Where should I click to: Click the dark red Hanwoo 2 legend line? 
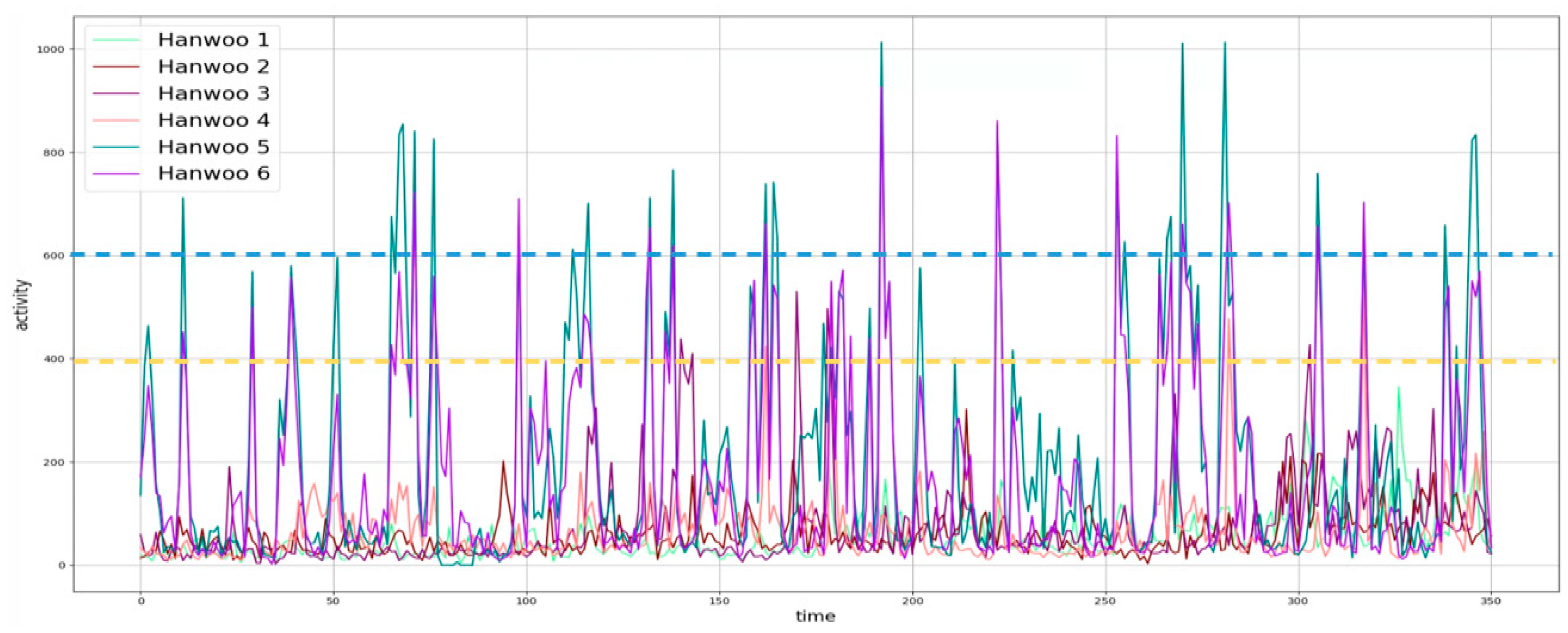(x=116, y=67)
